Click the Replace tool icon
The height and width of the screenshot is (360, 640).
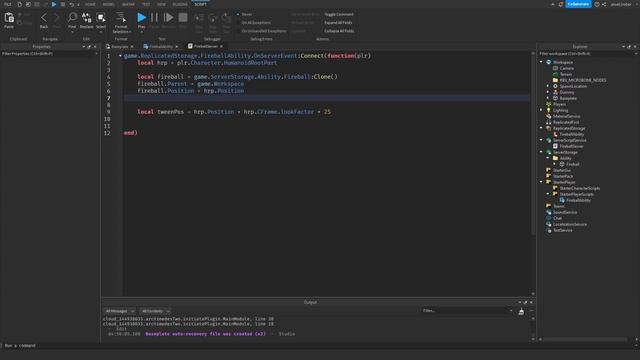coord(87,17)
